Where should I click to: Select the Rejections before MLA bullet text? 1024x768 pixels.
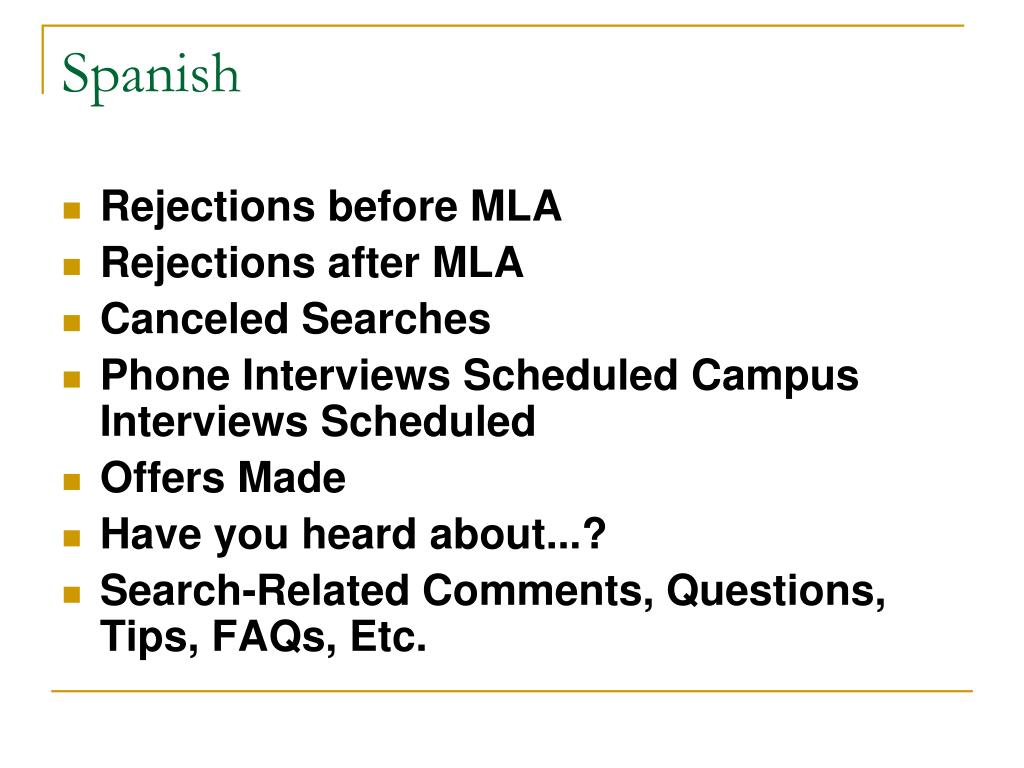pos(331,208)
